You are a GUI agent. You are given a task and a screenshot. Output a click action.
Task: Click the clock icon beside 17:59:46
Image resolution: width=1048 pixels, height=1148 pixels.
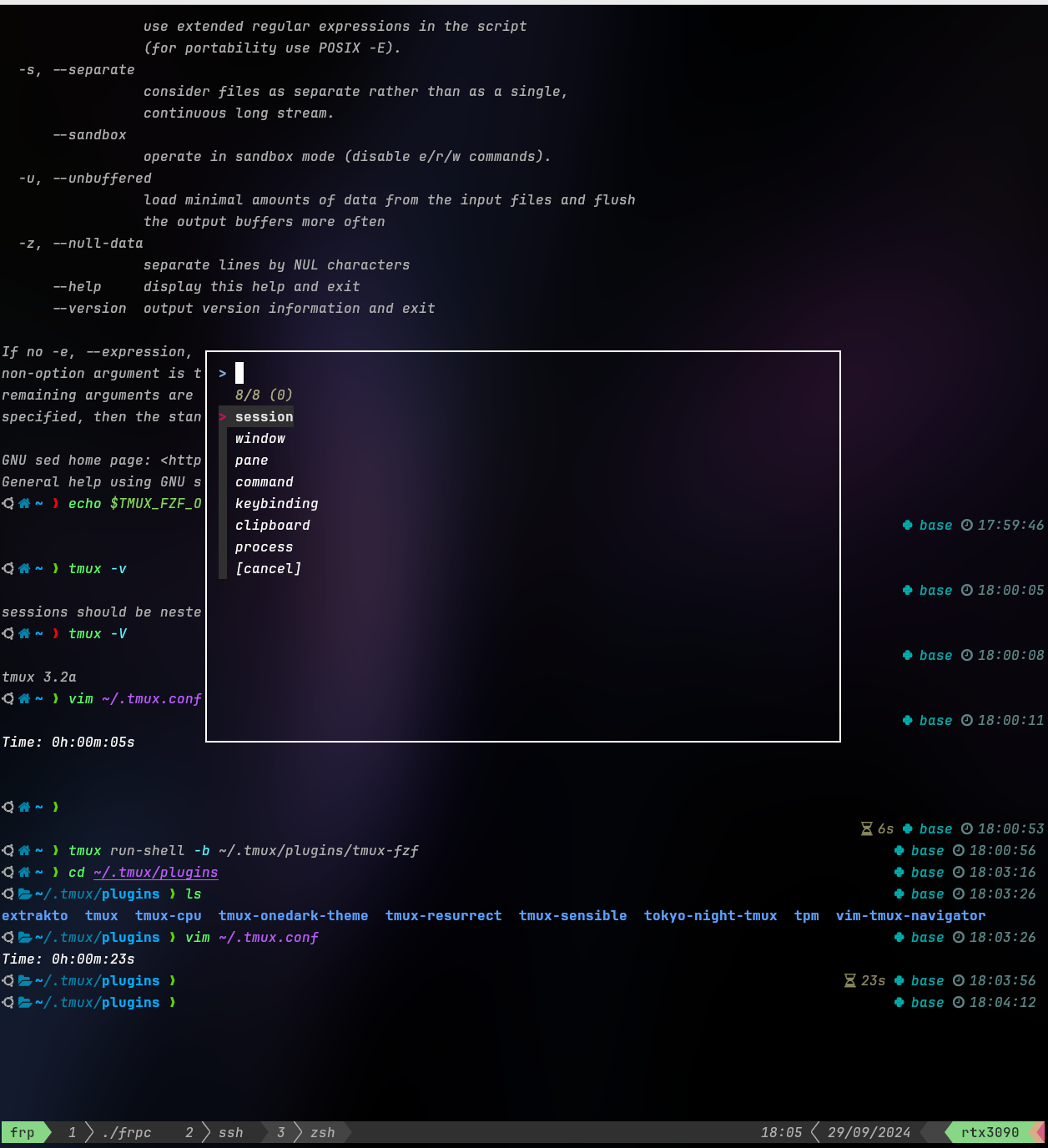[966, 525]
